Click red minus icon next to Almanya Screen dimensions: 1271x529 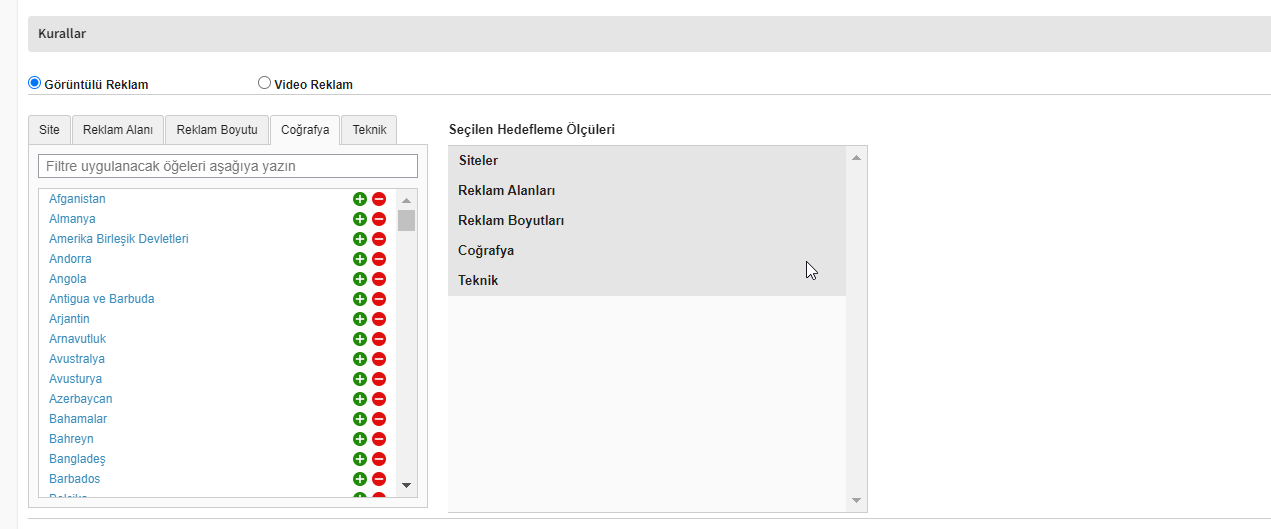pyautogui.click(x=379, y=219)
